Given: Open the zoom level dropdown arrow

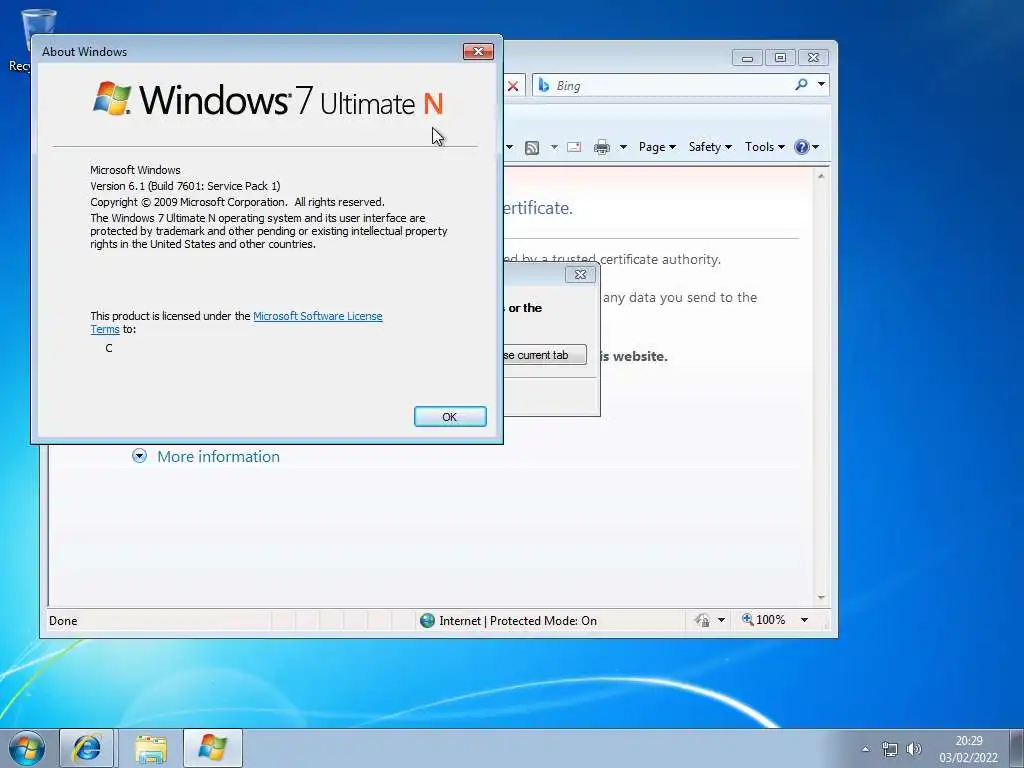Looking at the screenshot, I should [x=804, y=620].
